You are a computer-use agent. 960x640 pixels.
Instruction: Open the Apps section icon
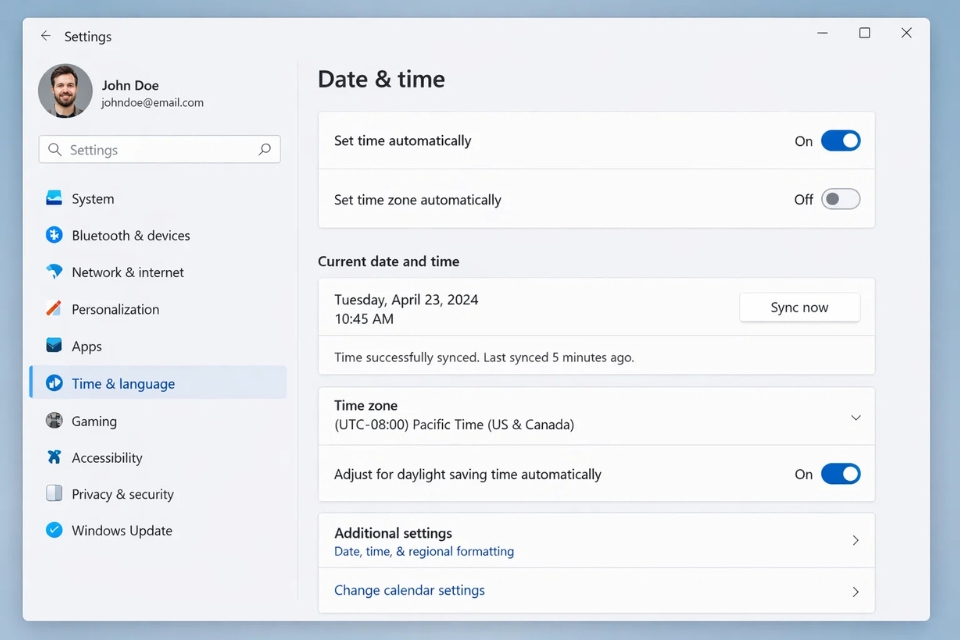click(x=54, y=346)
